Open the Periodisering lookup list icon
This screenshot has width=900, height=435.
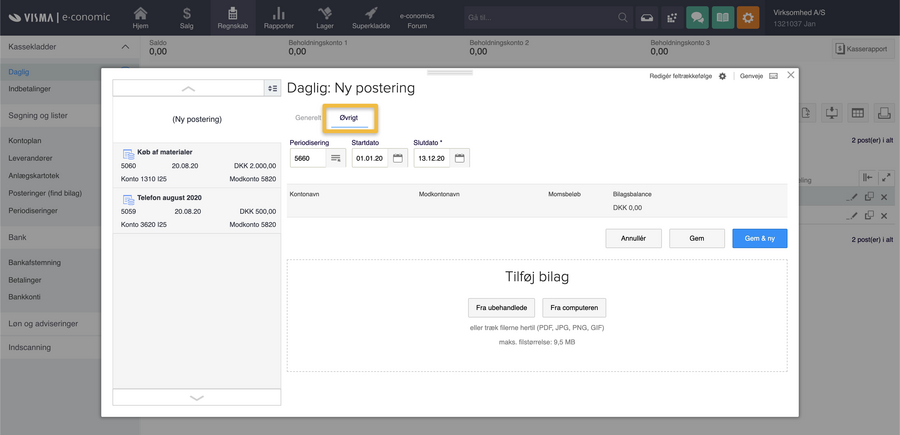click(x=336, y=158)
